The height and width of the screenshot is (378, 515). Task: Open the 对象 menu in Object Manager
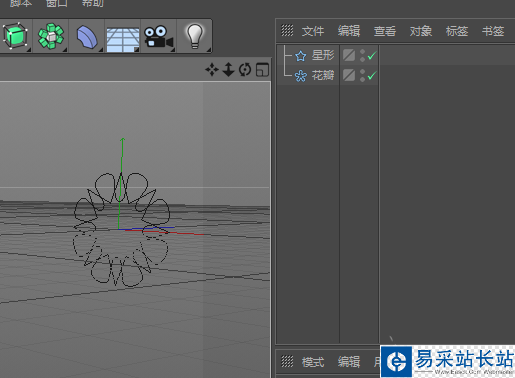click(x=421, y=31)
